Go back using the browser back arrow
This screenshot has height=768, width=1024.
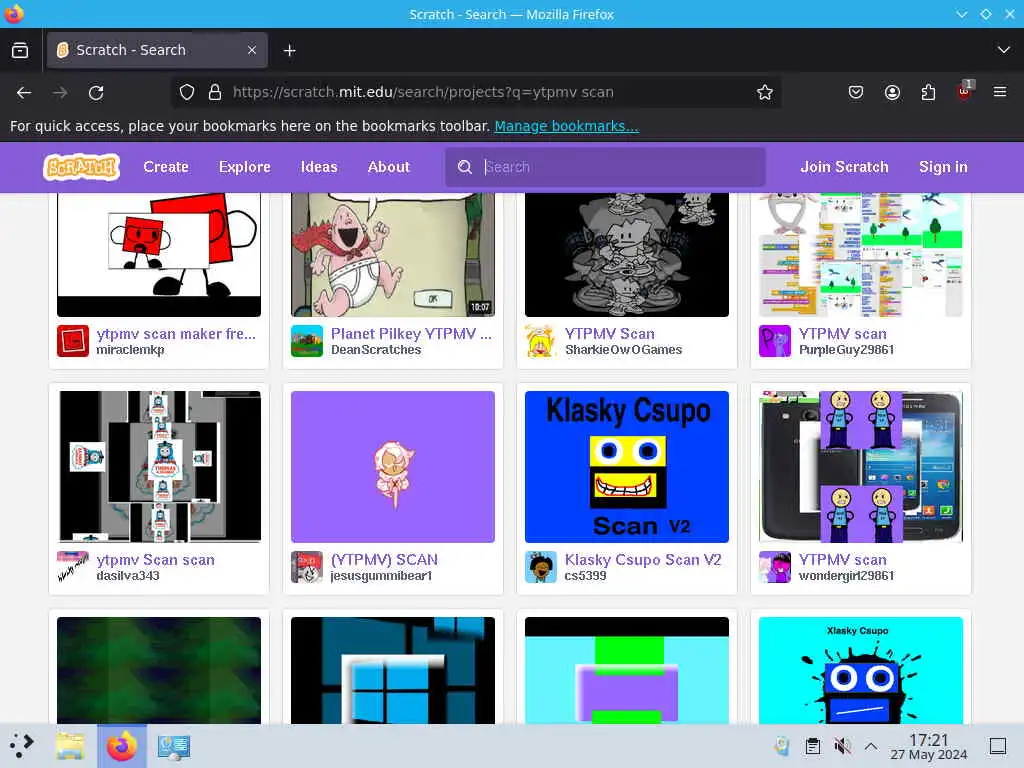24,93
